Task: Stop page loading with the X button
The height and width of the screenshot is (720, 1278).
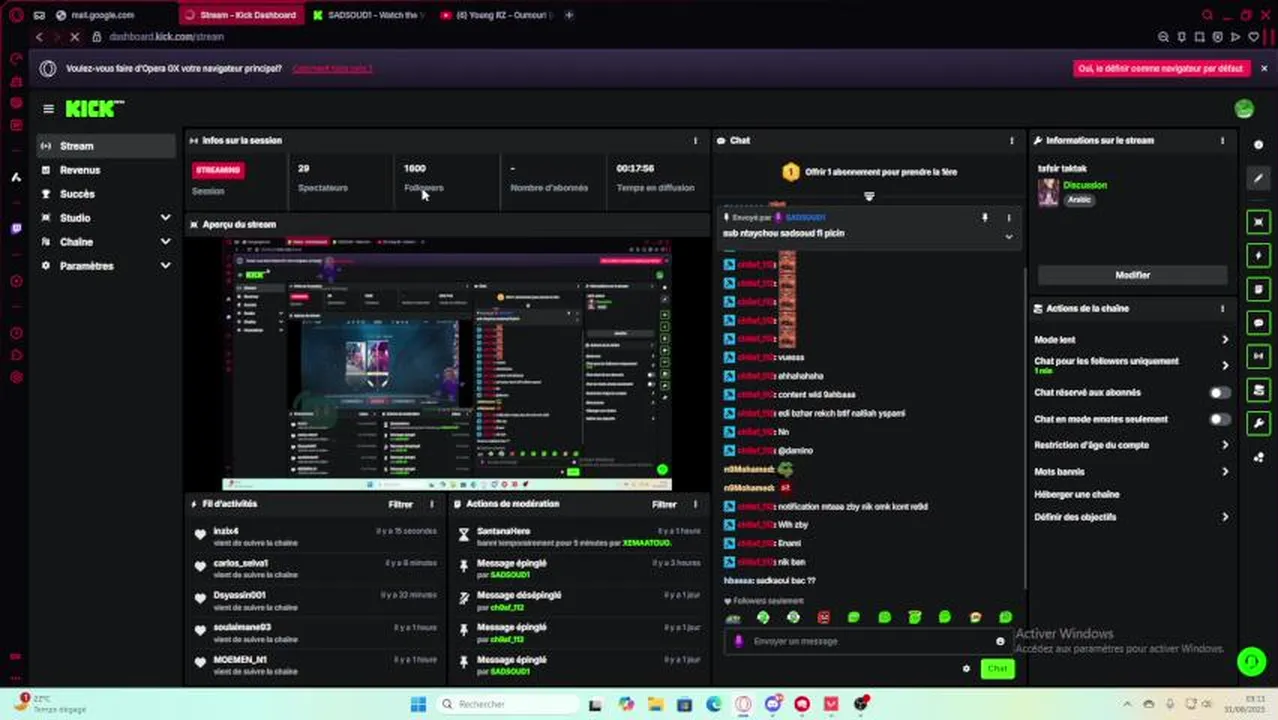Action: pyautogui.click(x=75, y=37)
